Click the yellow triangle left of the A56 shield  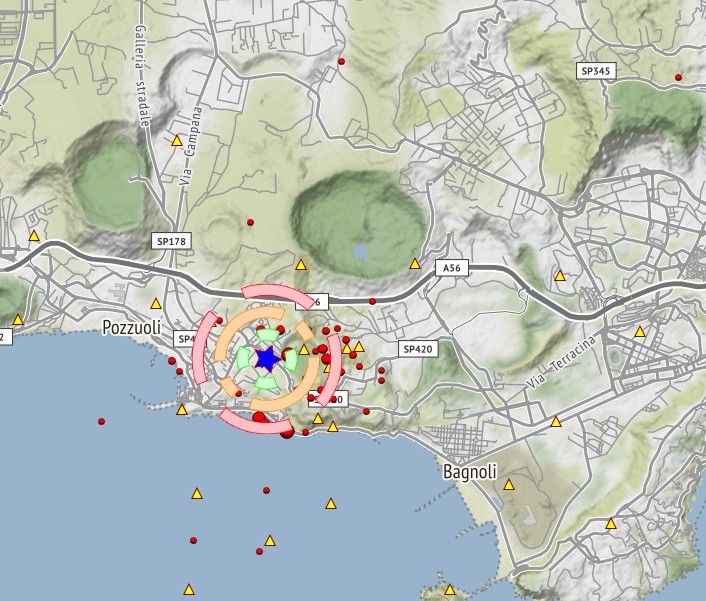click(x=415, y=264)
